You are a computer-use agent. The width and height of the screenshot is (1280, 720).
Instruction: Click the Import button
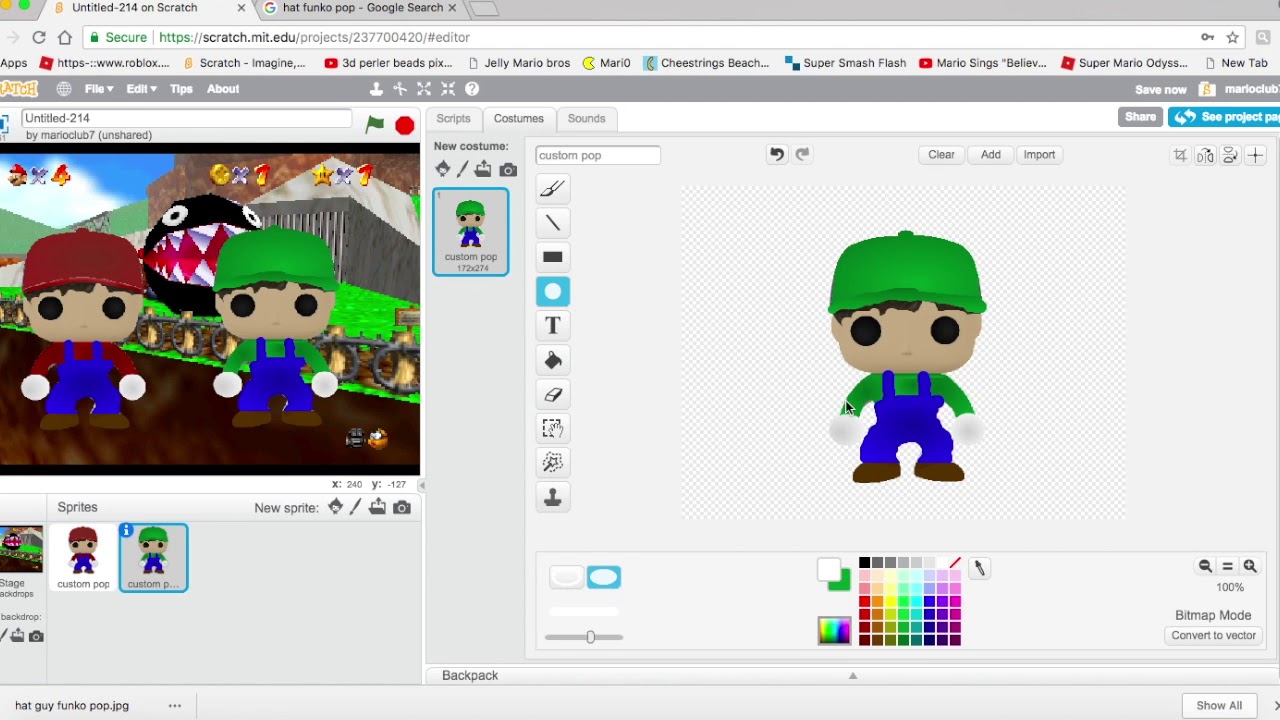pos(1039,155)
